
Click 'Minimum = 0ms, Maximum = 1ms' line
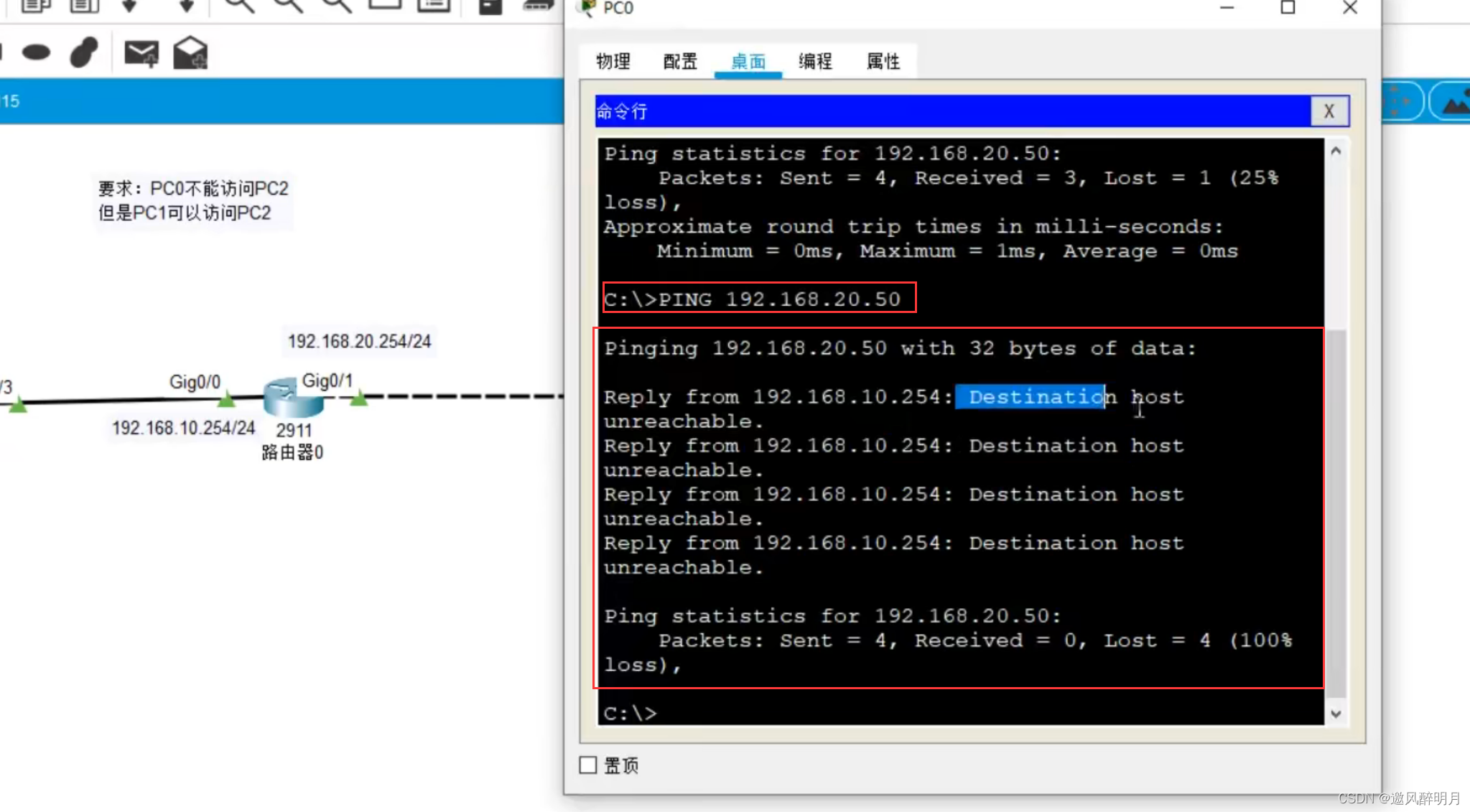coord(947,251)
